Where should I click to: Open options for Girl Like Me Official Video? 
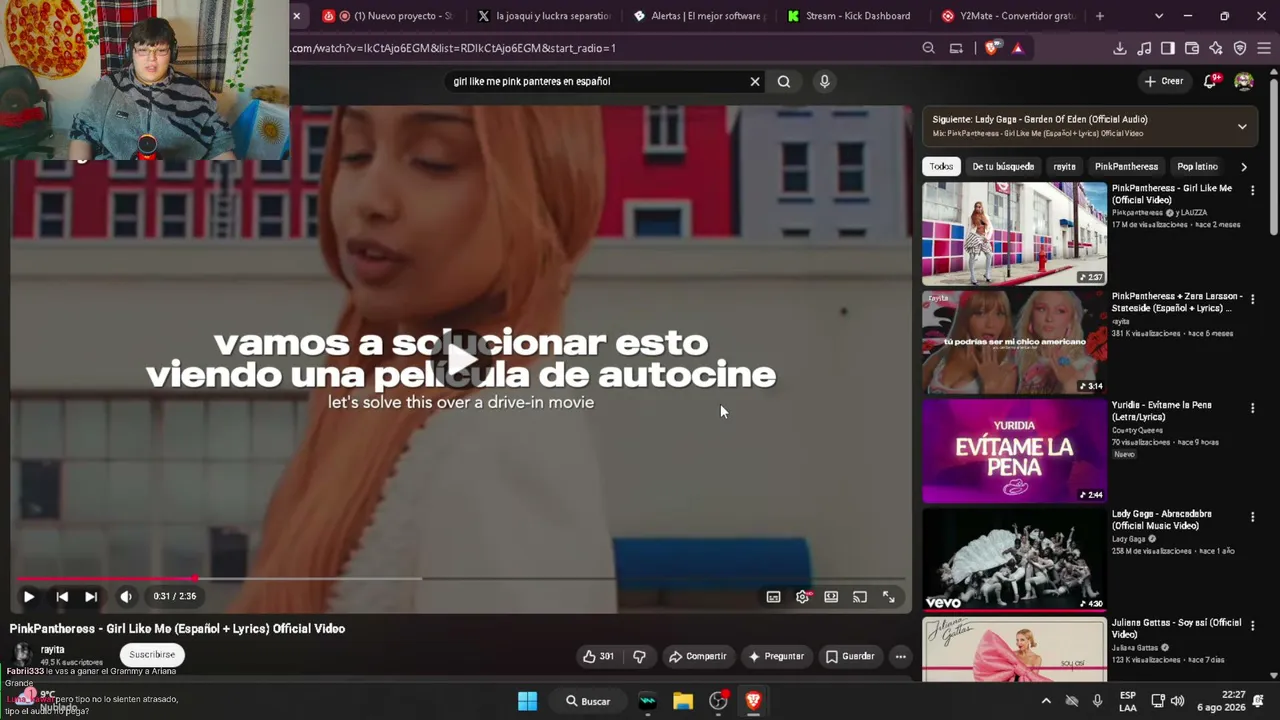tap(1252, 190)
